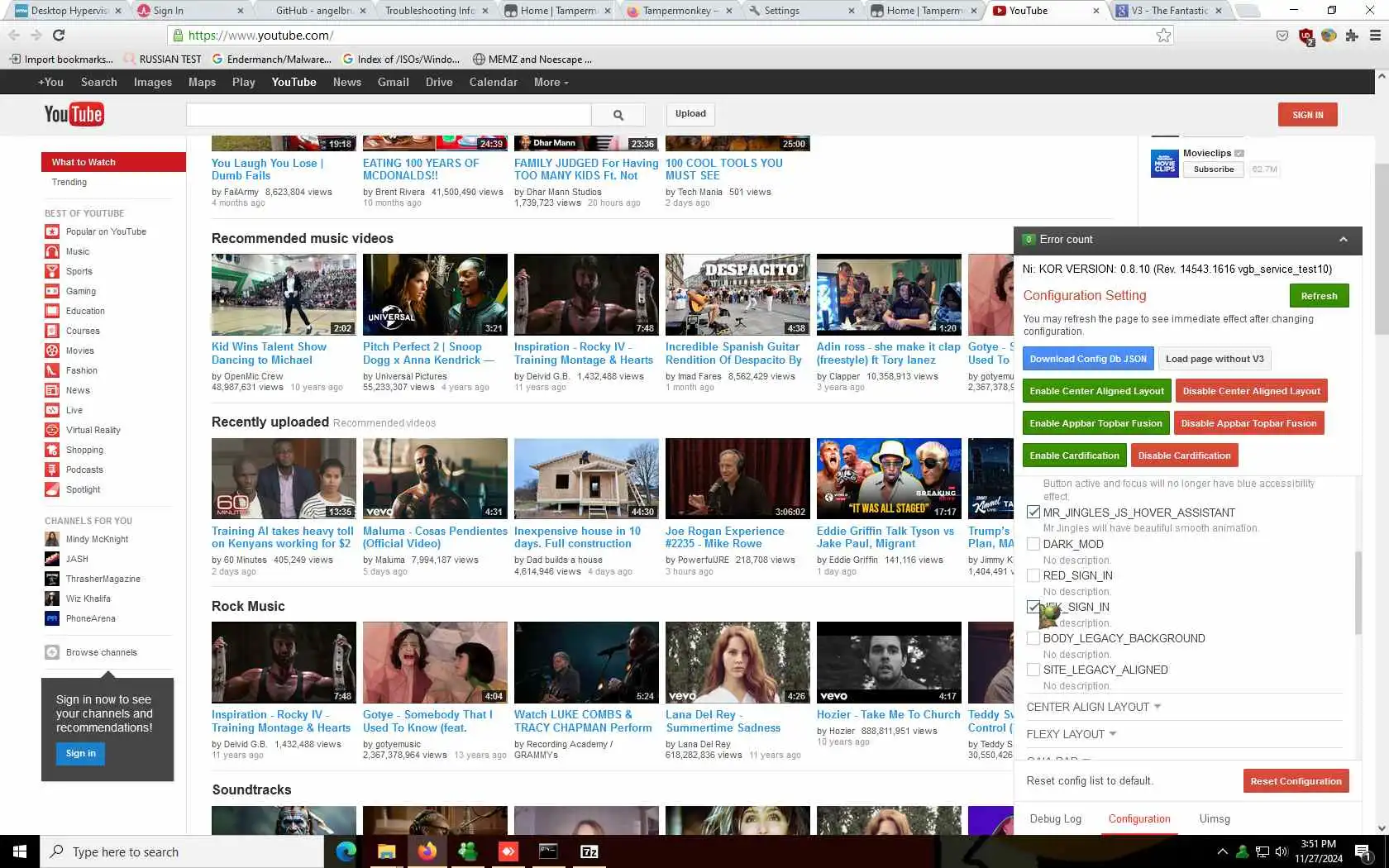The image size is (1389, 868).
Task: Collapse the Error count panel chevron
Action: pos(1344,240)
